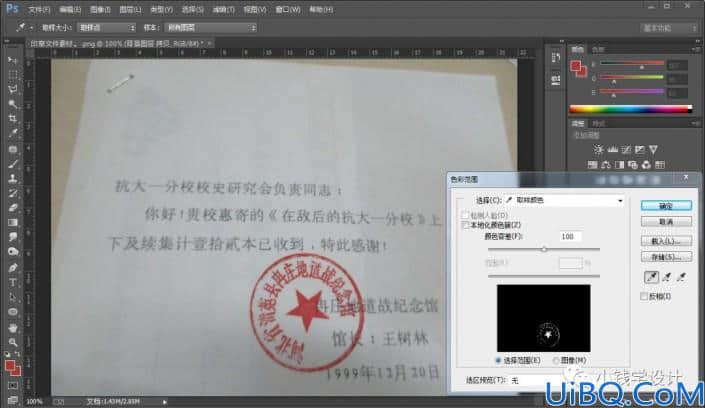Select the Quick Selection tool

(x=13, y=104)
